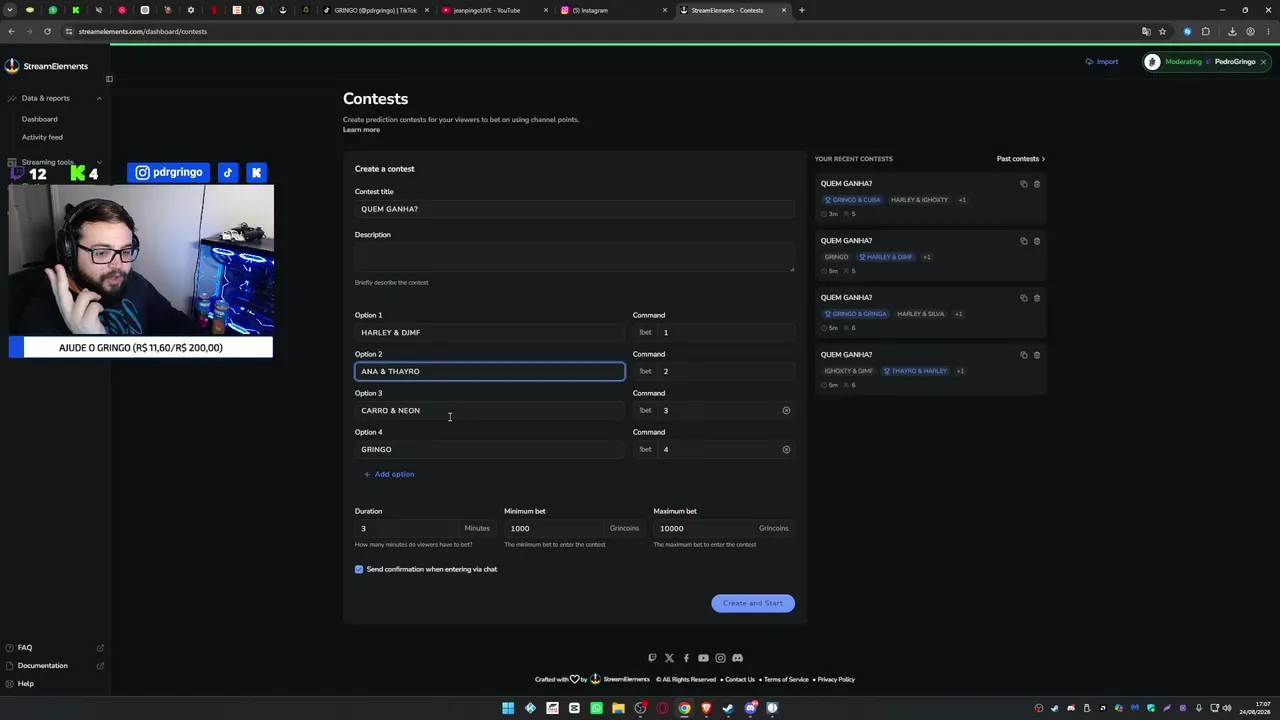Expand the Streaming tools section
1280x720 pixels.
(x=99, y=162)
